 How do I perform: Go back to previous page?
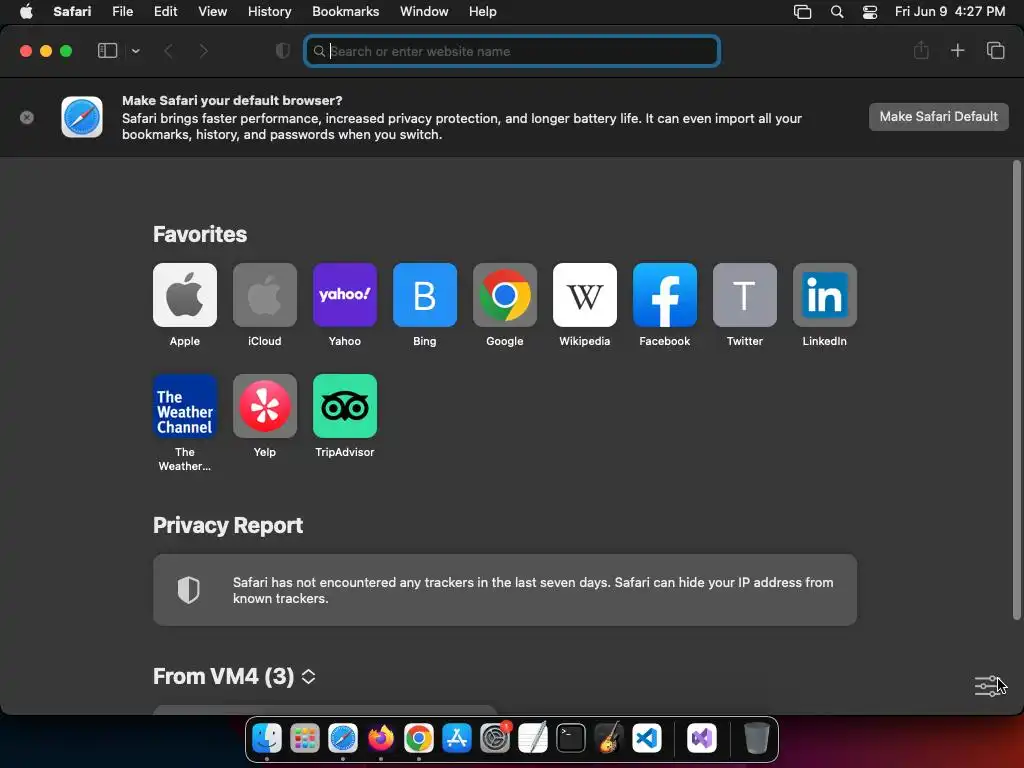pos(168,51)
